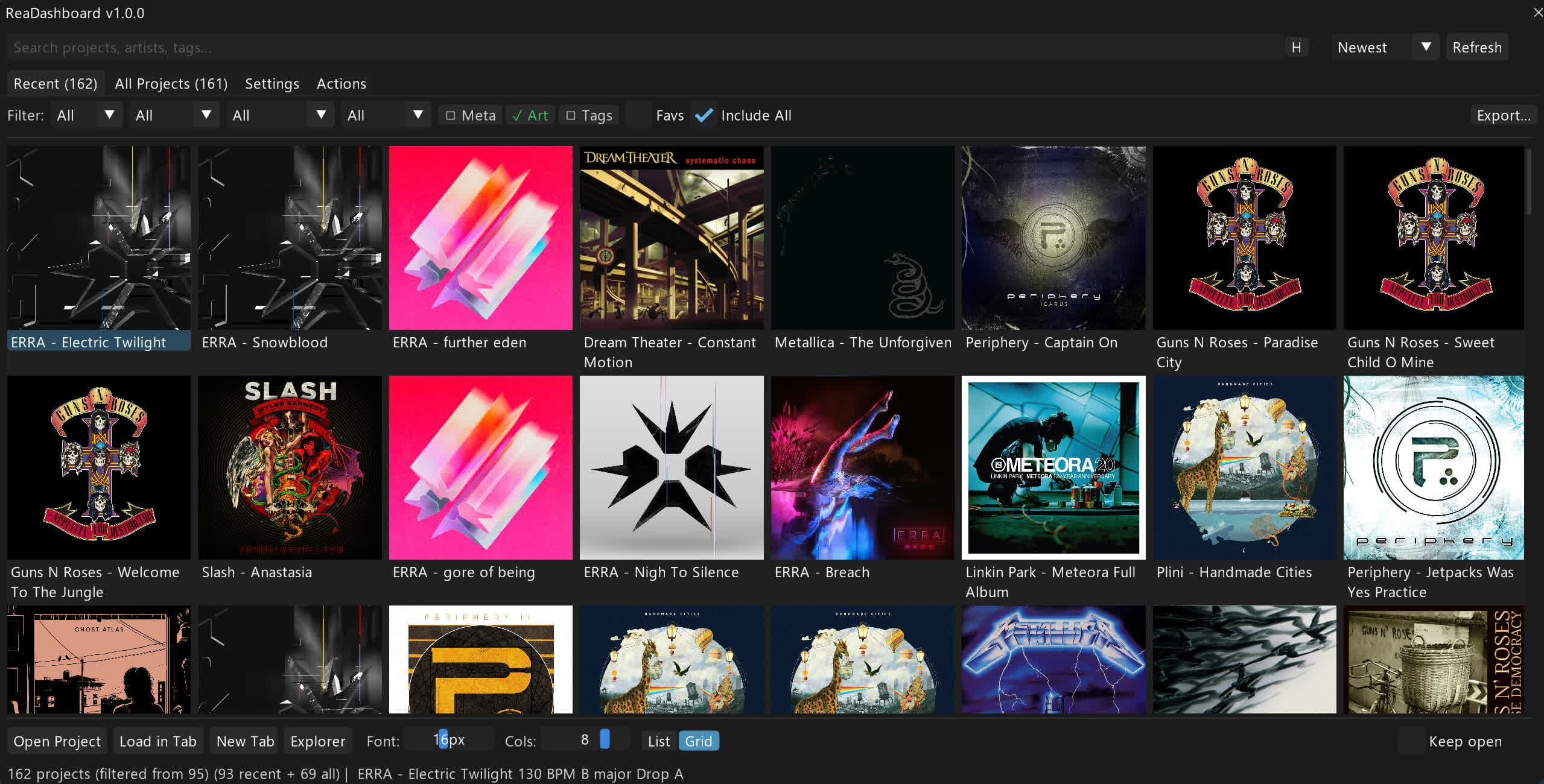1544x784 pixels.
Task: Toggle the Tags display option
Action: click(589, 115)
